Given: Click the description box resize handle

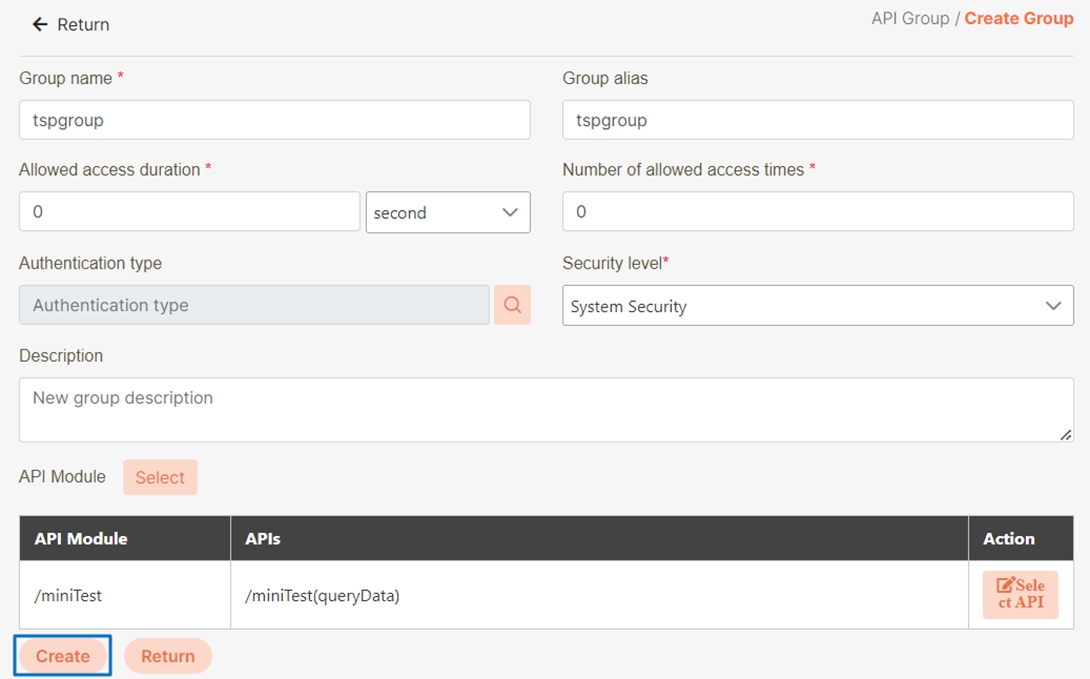Looking at the screenshot, I should pyautogui.click(x=1065, y=434).
